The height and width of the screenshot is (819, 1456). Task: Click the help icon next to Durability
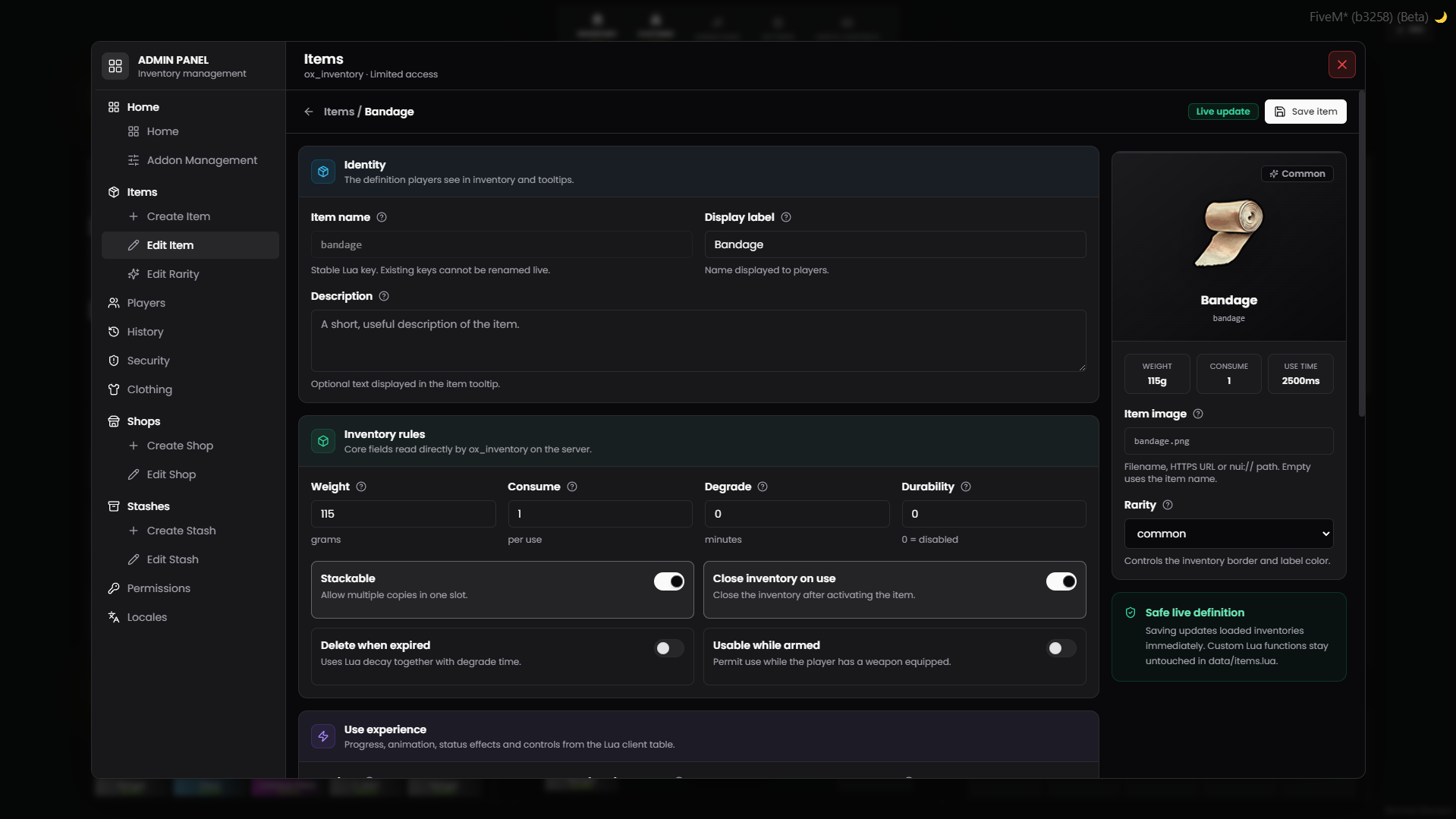click(x=966, y=487)
